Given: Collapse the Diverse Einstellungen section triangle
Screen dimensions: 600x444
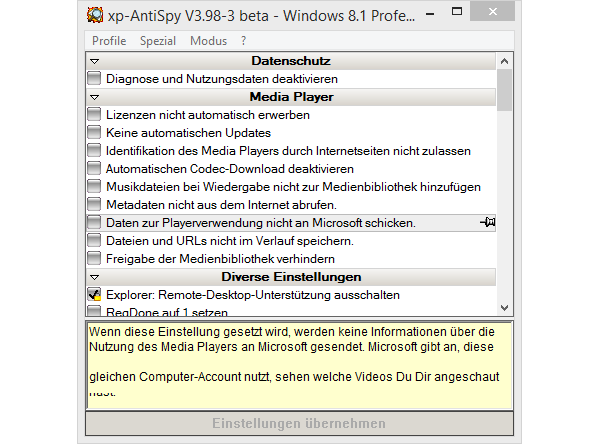Looking at the screenshot, I should (95, 277).
